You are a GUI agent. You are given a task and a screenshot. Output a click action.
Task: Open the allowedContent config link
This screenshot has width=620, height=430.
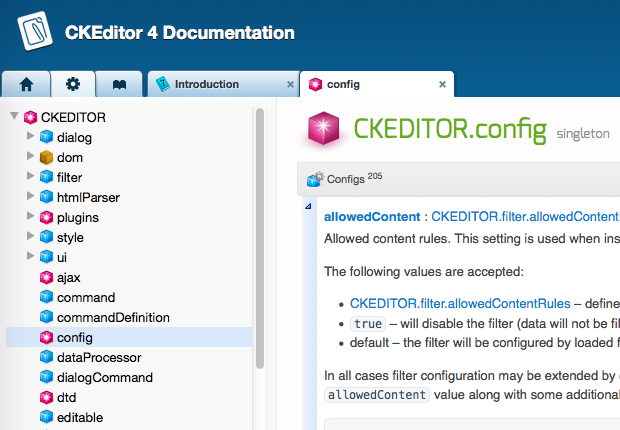(372, 217)
